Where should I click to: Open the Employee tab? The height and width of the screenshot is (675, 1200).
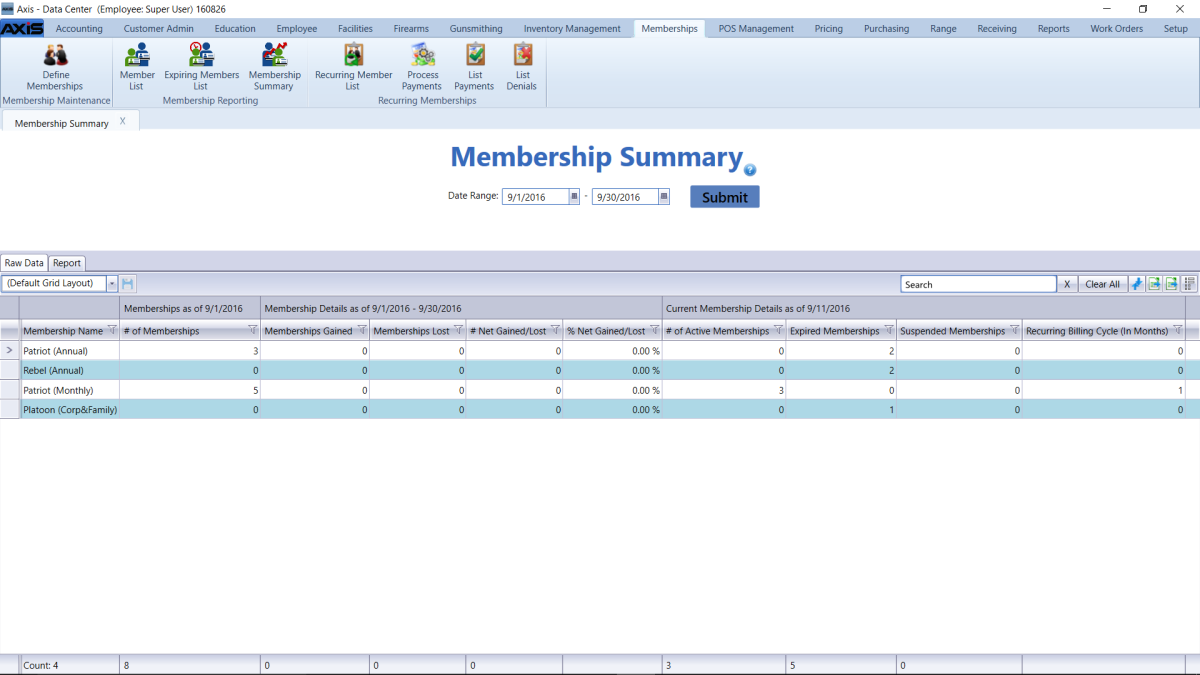click(297, 29)
